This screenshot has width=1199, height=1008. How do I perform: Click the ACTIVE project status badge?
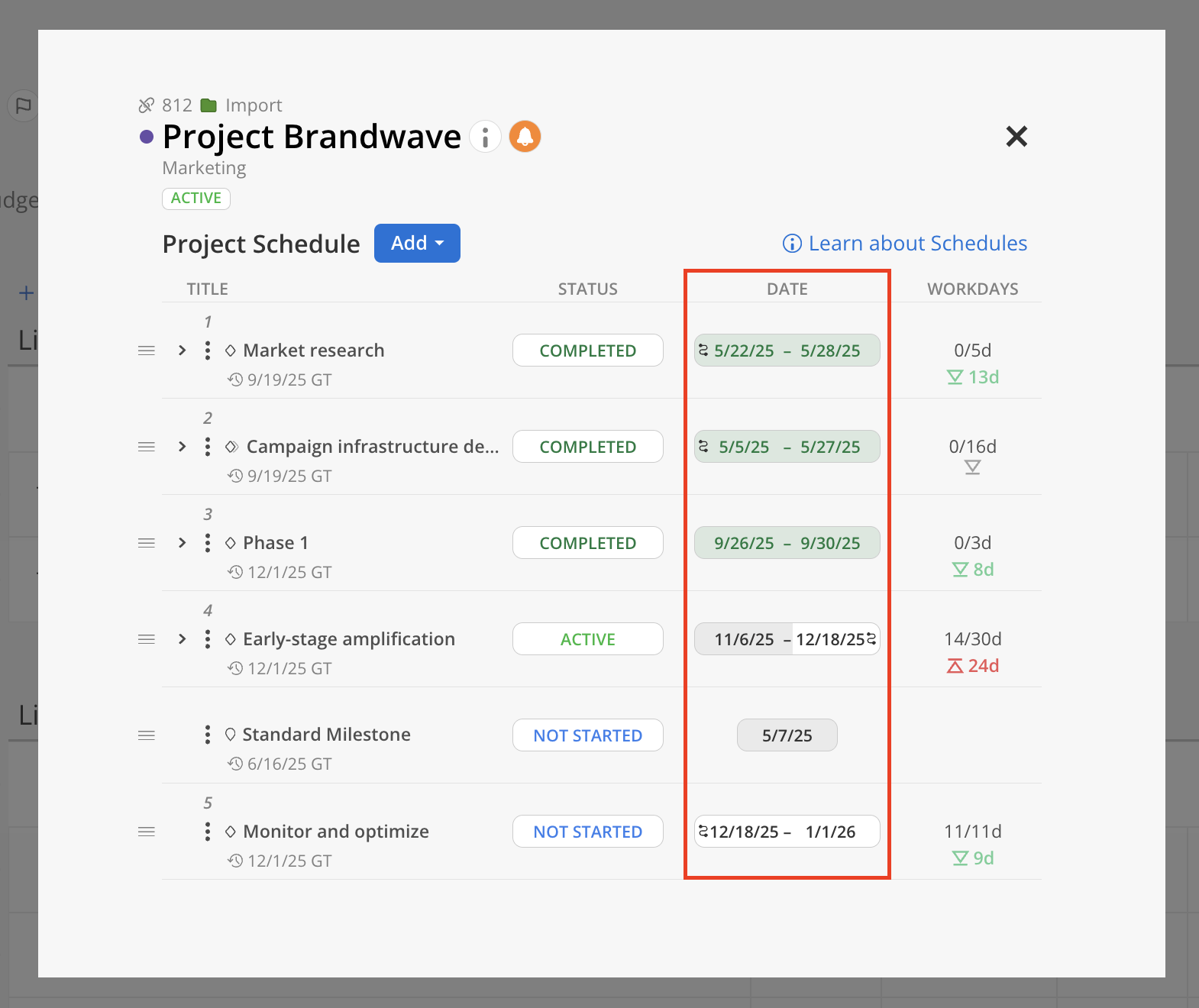(x=196, y=199)
